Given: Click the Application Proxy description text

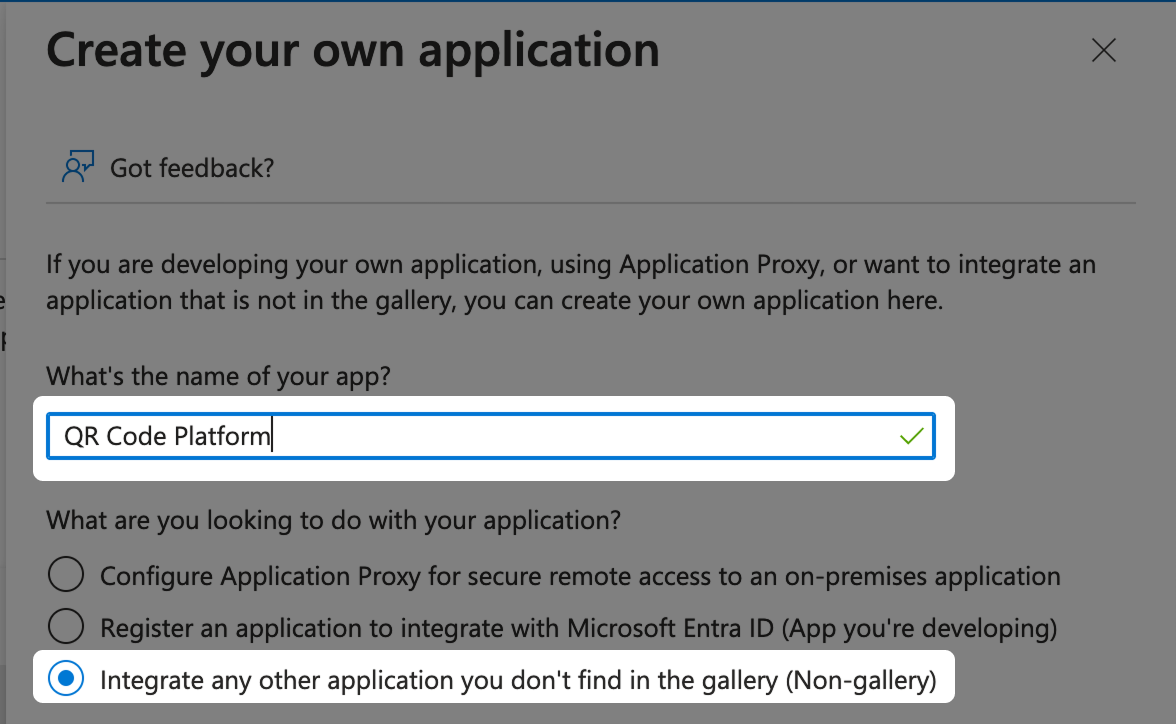Looking at the screenshot, I should tap(578, 574).
